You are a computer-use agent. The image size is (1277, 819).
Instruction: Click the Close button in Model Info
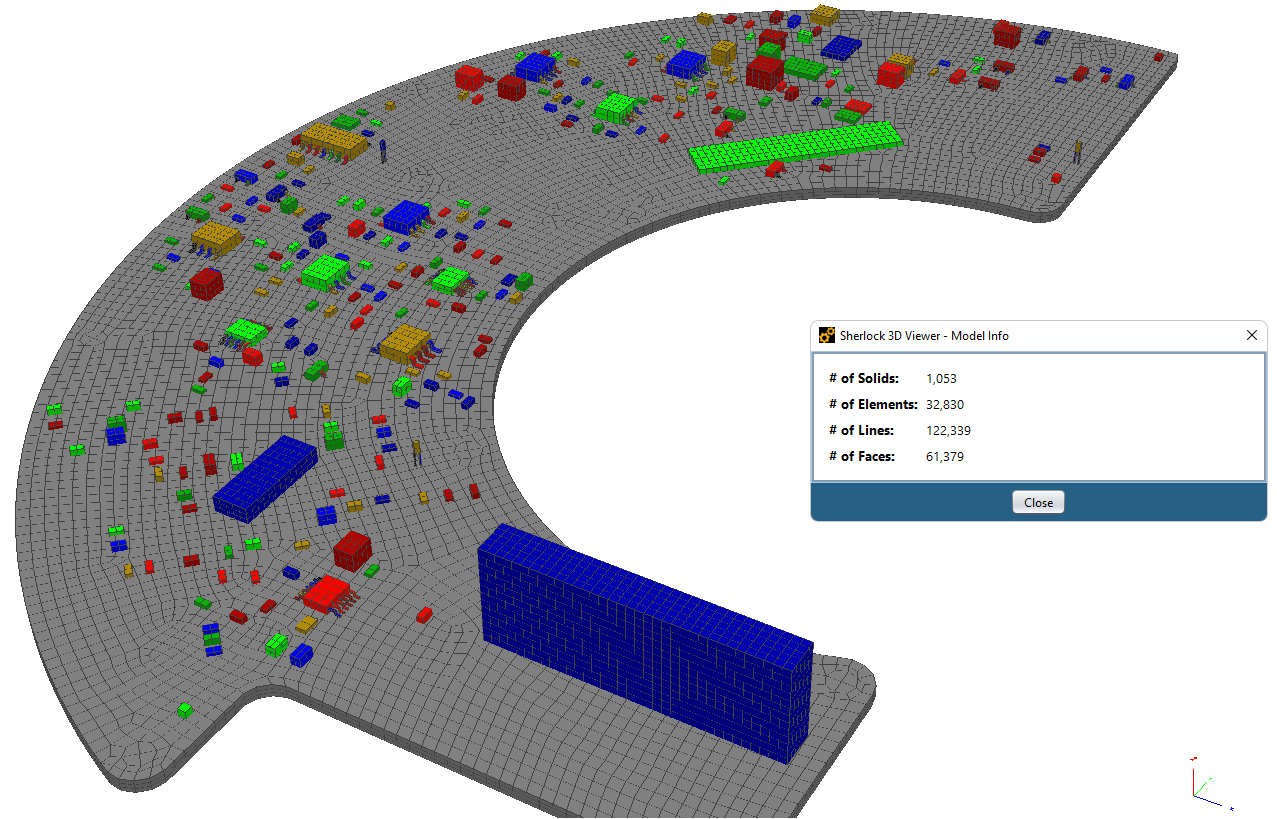tap(1038, 502)
